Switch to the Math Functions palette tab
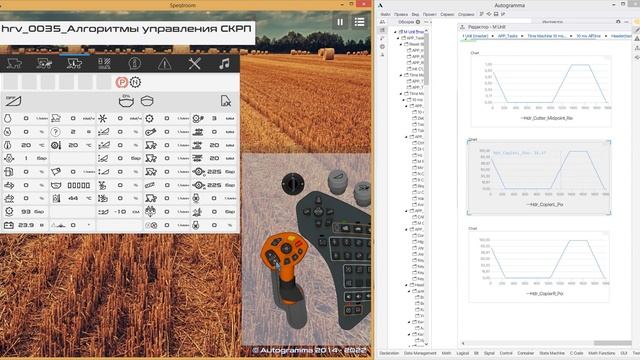The height and width of the screenshot is (360, 640). coord(601,353)
